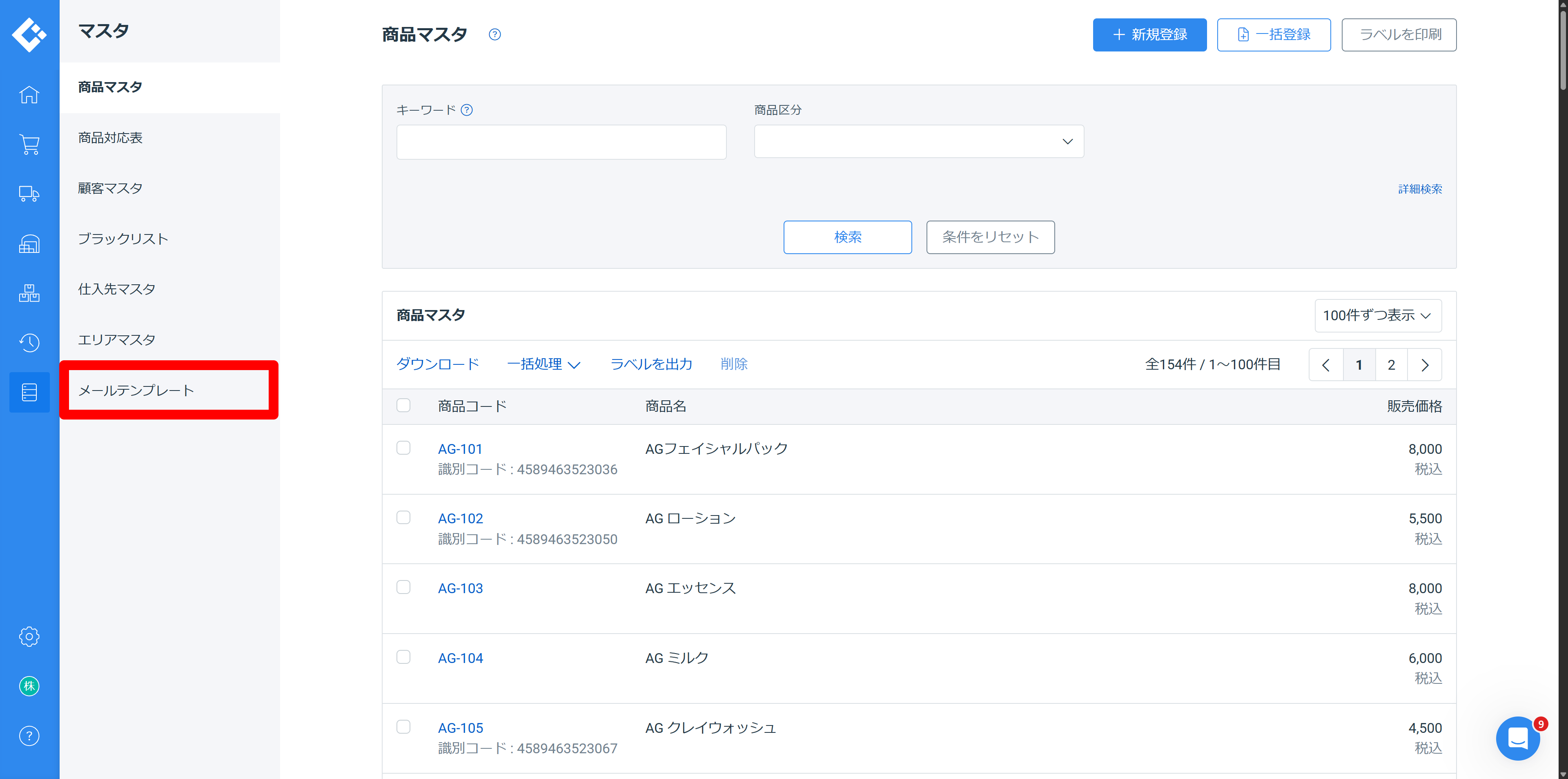The image size is (1568, 779).
Task: Click the 削除 link
Action: (734, 364)
